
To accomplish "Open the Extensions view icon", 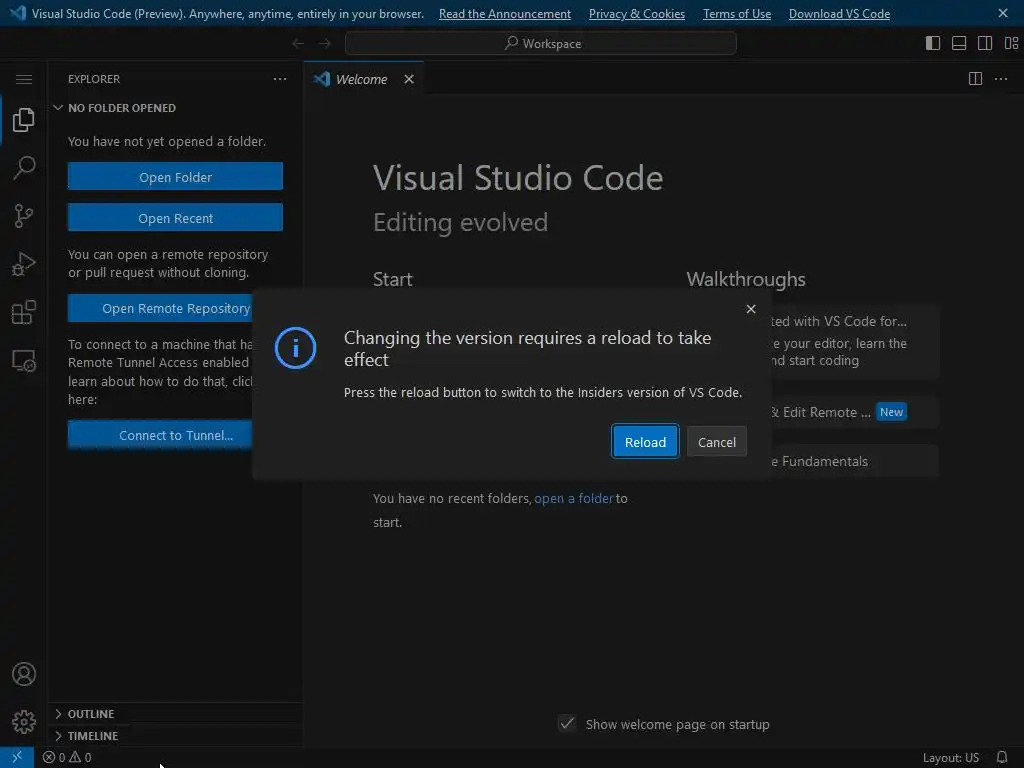I will [24, 312].
